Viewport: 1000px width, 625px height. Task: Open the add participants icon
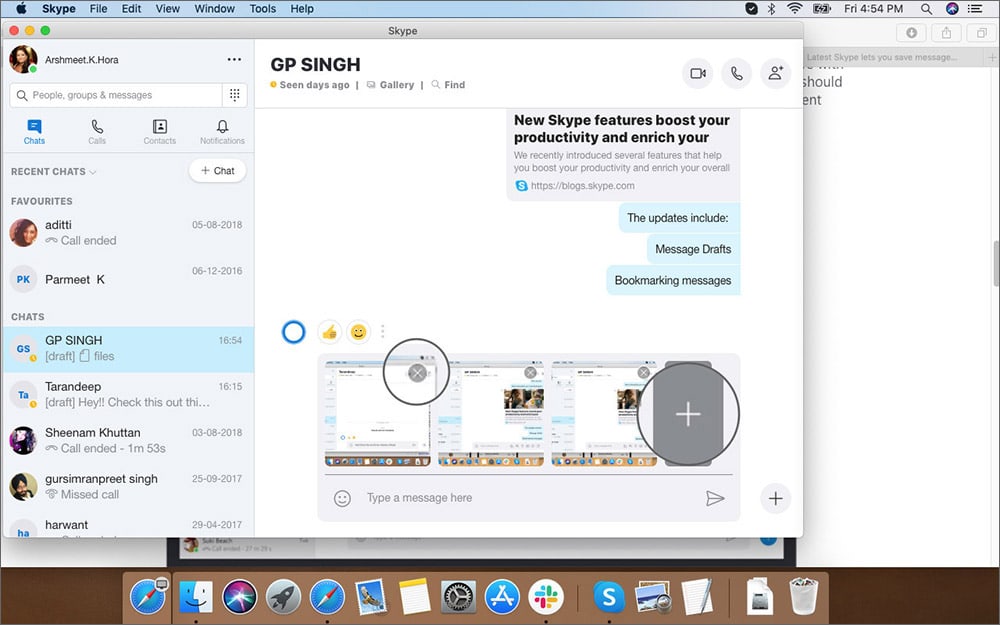(776, 73)
